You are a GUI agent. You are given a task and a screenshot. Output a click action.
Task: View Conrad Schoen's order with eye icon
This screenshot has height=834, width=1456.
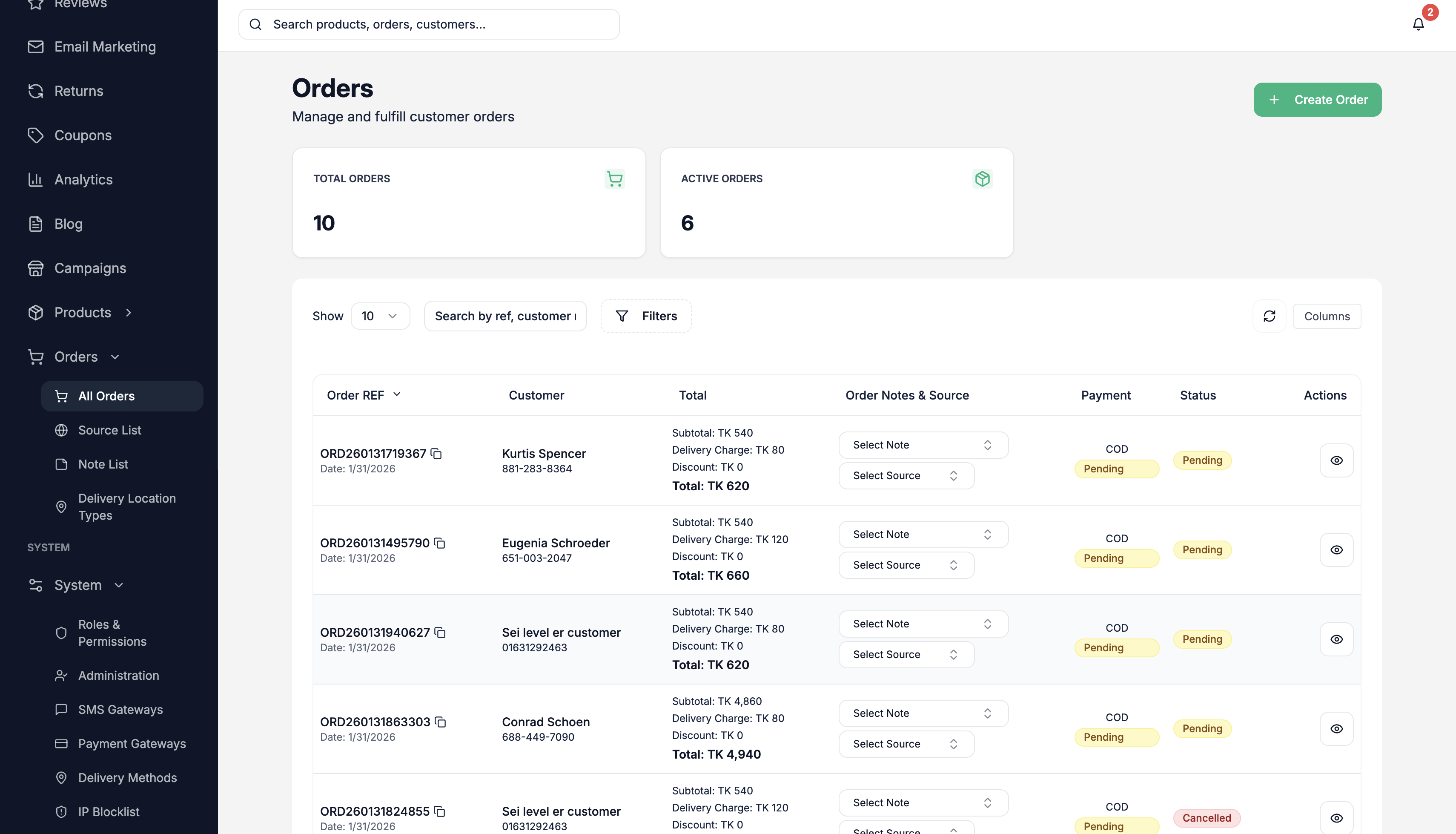1336,729
